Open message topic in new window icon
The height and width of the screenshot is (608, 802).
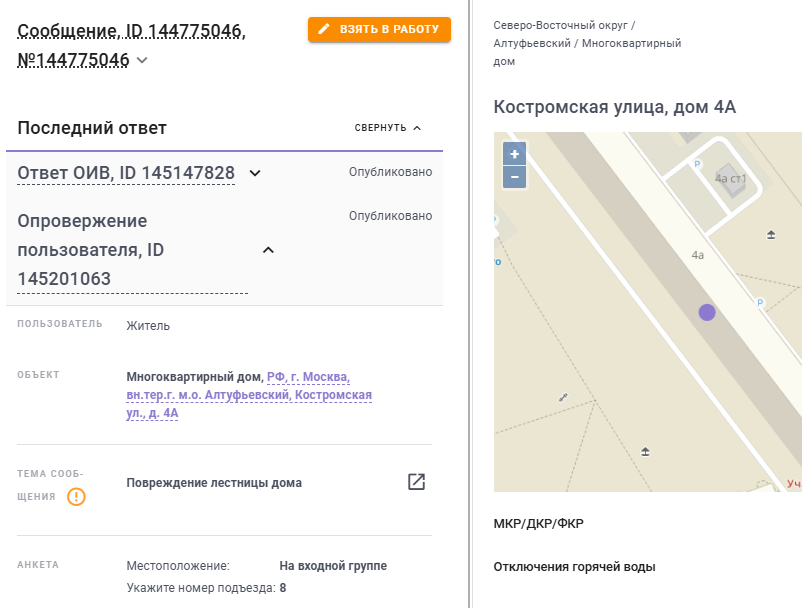[x=416, y=482]
